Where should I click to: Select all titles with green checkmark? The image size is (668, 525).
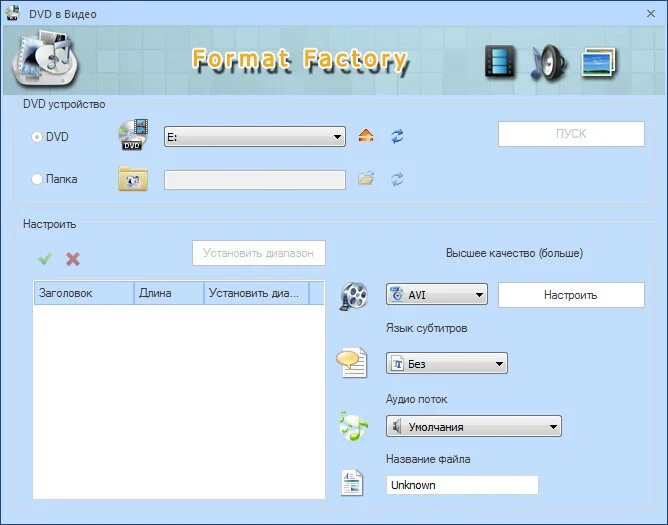pos(45,258)
